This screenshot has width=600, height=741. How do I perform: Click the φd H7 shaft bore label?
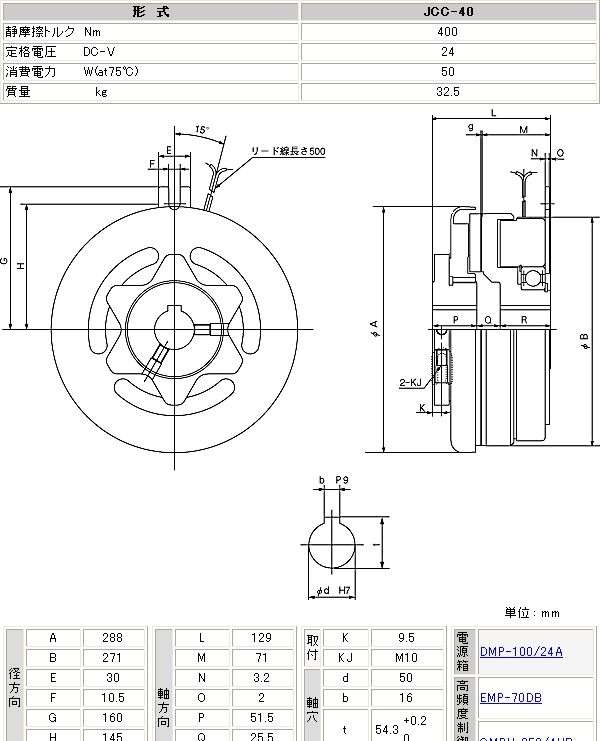coord(333,592)
